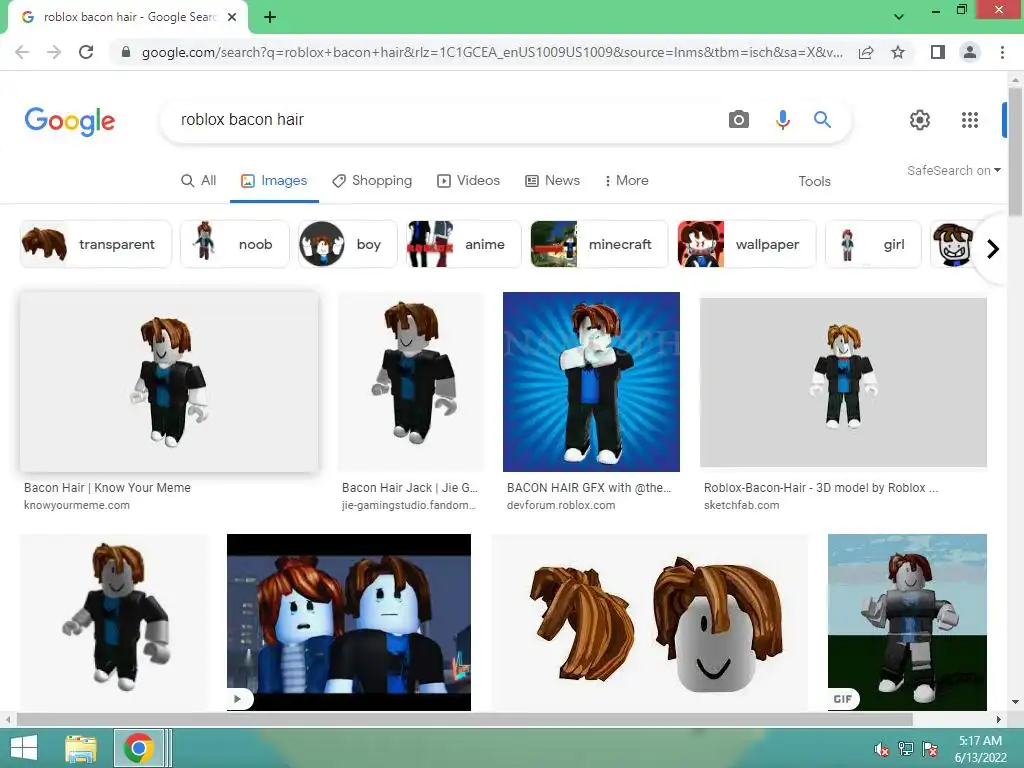This screenshot has width=1024, height=768.
Task: Click the browser address bar URL
Action: (x=492, y=52)
